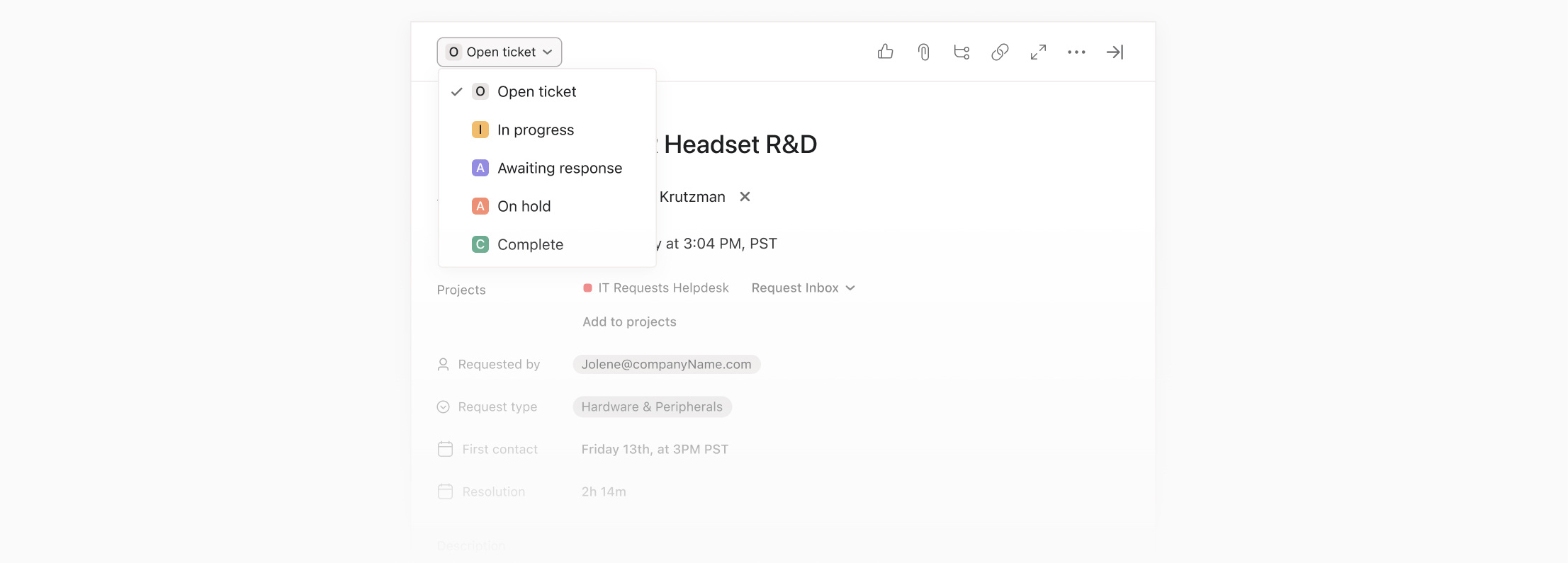Click the thumbs-up like icon

885,52
